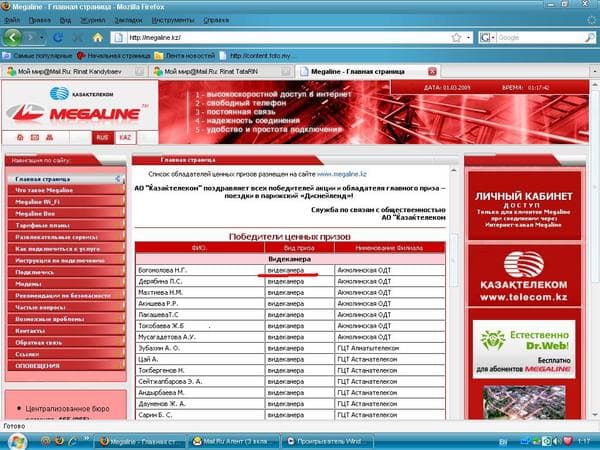Click the Богомолова Н.Г. table cell
Viewport: 600px width, 450px height.
pyautogui.click(x=200, y=270)
